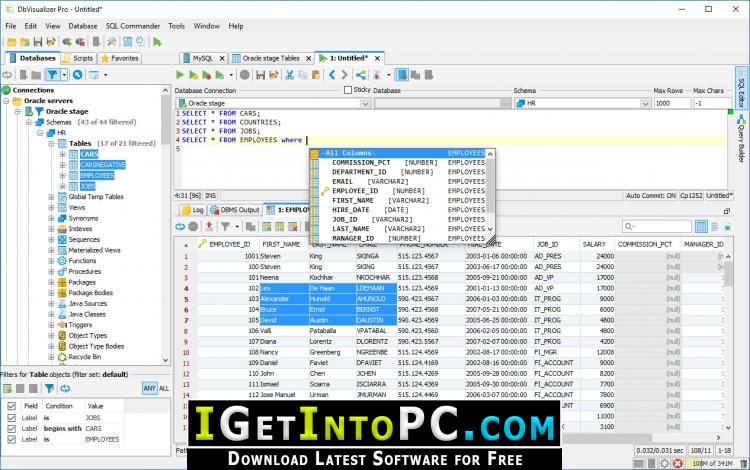Click the red stop icon in status bar
Screen dimensions: 750x470
[677, 463]
